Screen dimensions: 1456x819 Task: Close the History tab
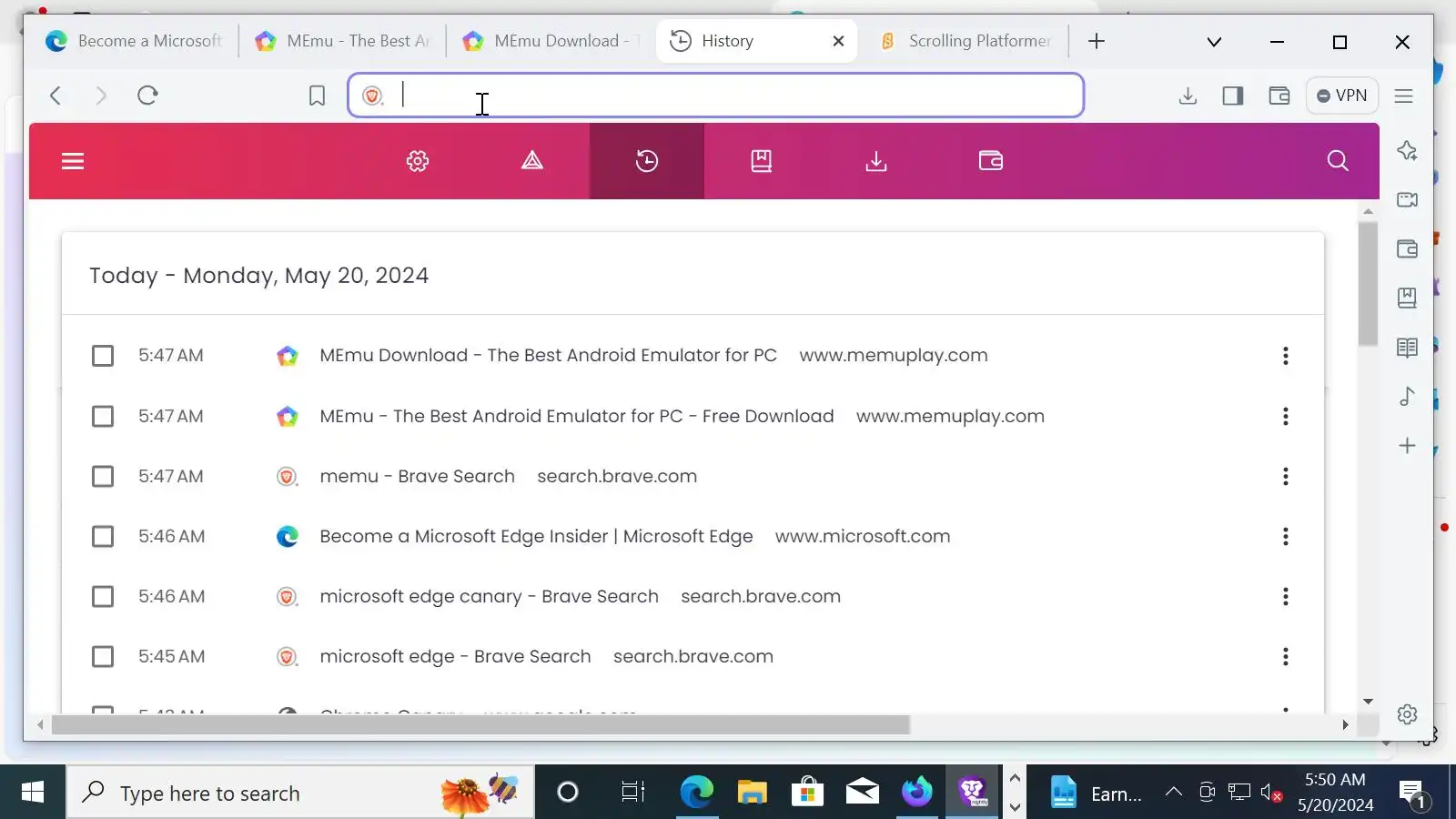(x=839, y=41)
